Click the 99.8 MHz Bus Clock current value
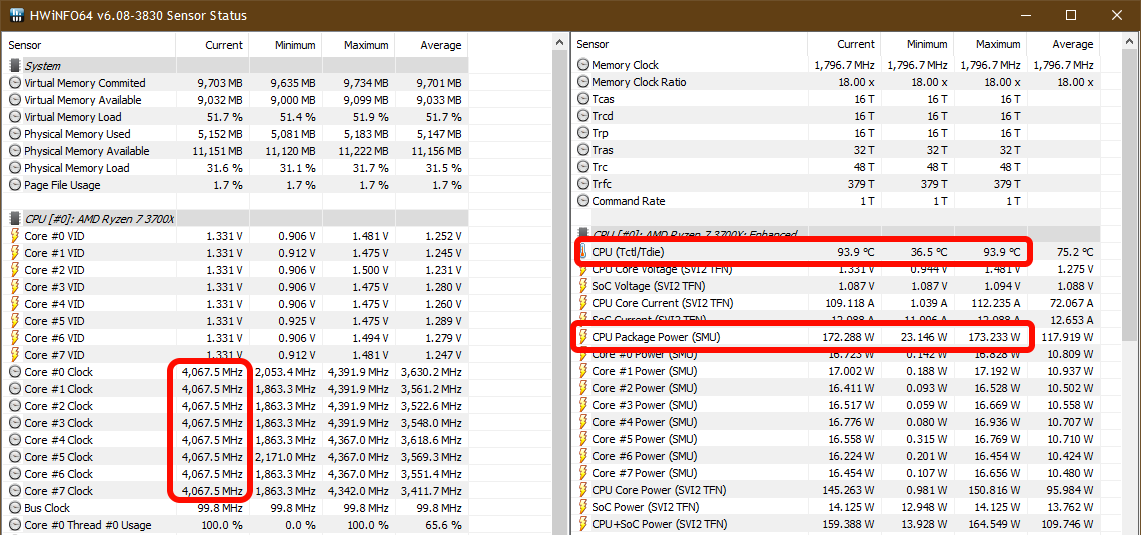The width and height of the screenshot is (1141, 535). [x=220, y=507]
